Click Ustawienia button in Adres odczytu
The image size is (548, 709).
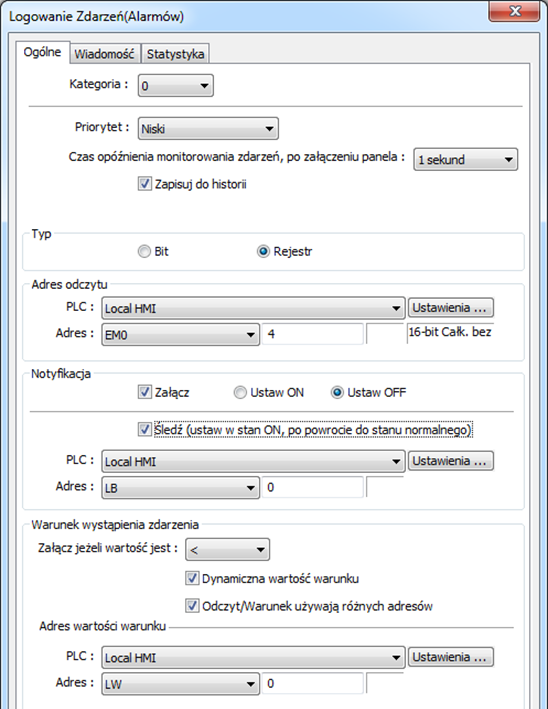(450, 308)
